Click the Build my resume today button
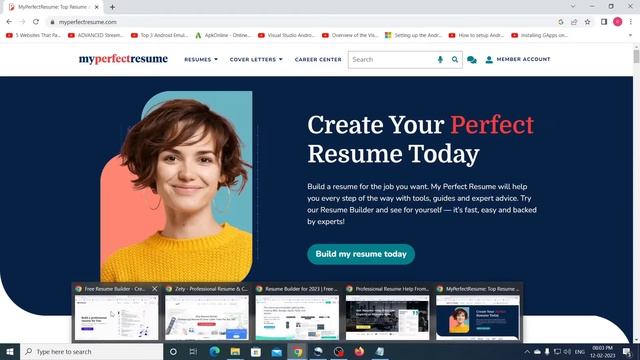 tap(361, 254)
